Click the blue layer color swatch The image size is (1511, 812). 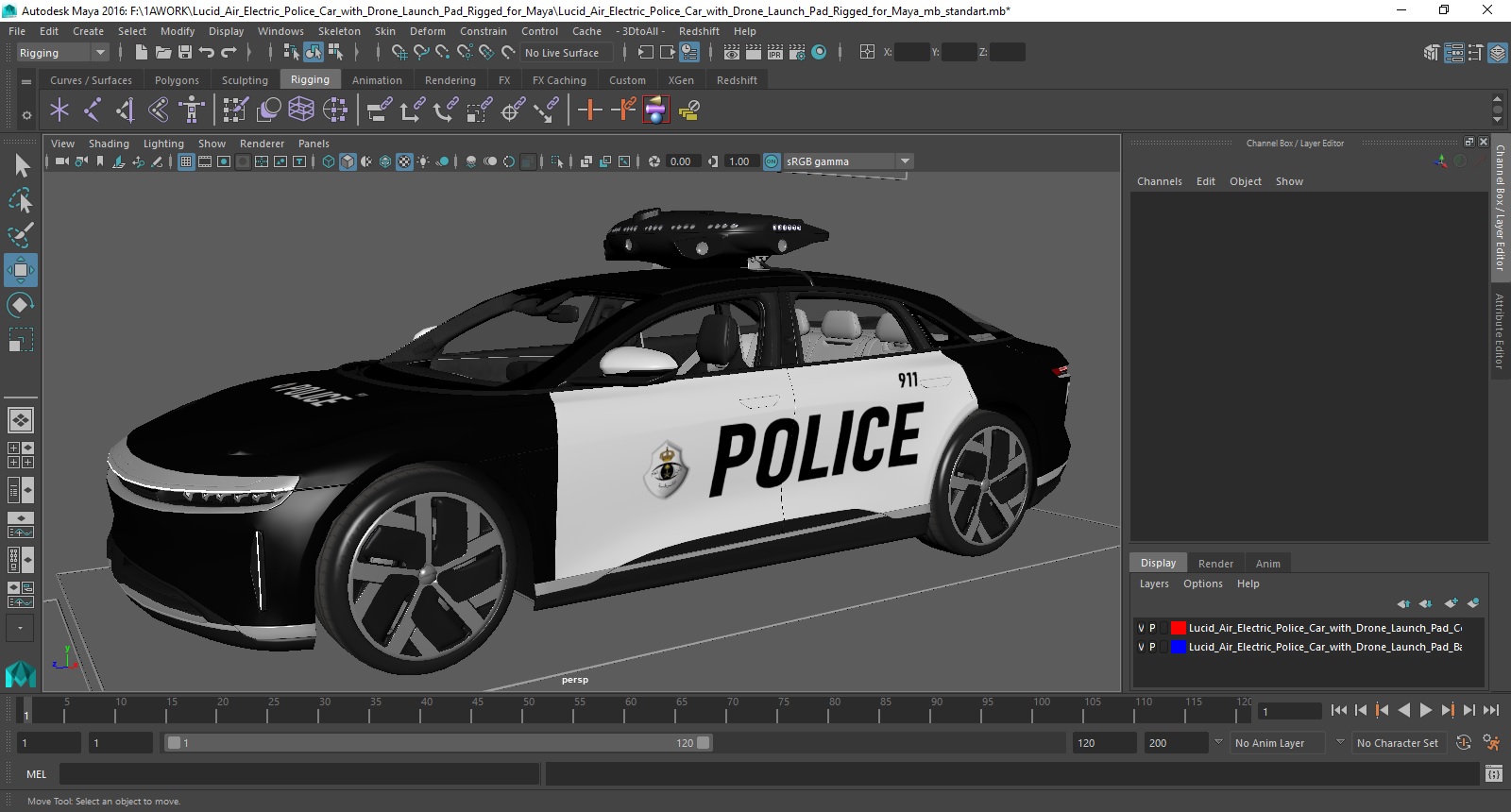pos(1179,647)
